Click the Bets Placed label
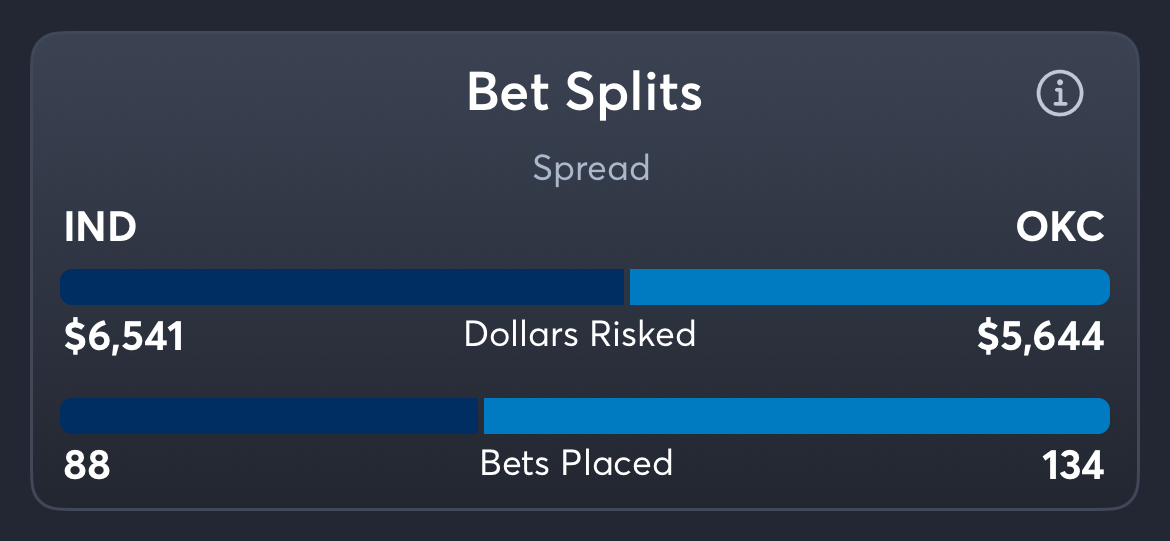Screen dimensions: 1170x541 tap(576, 463)
